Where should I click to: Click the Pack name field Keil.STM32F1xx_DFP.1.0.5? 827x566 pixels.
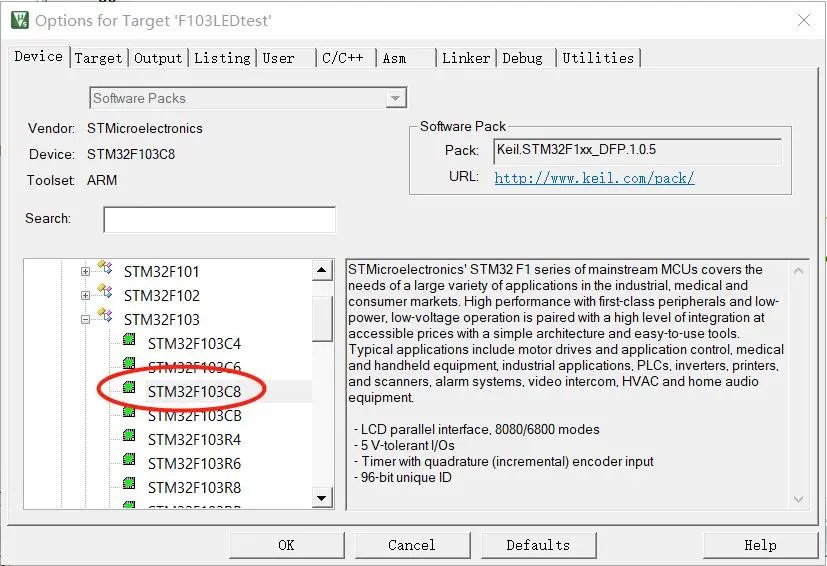(638, 151)
